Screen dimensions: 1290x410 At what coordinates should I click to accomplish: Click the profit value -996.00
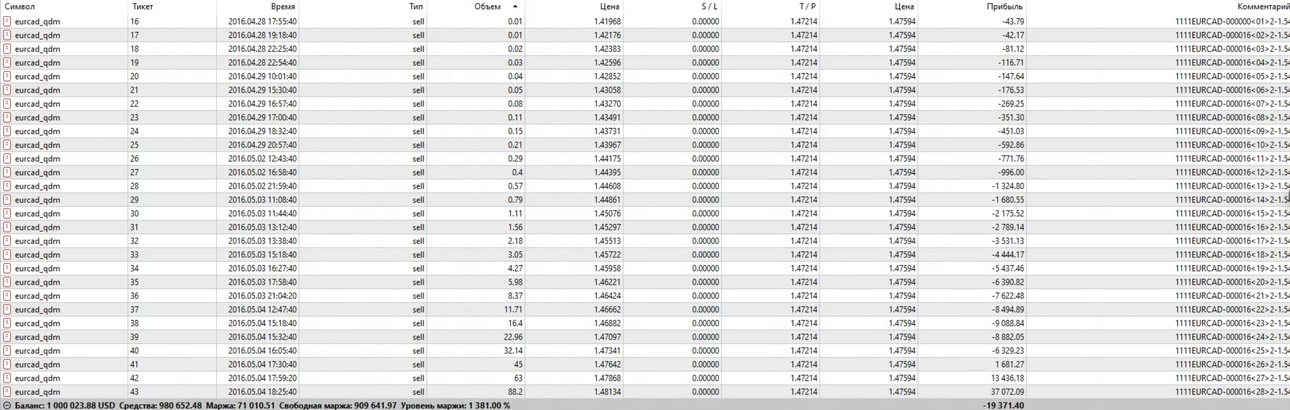(x=1010, y=172)
